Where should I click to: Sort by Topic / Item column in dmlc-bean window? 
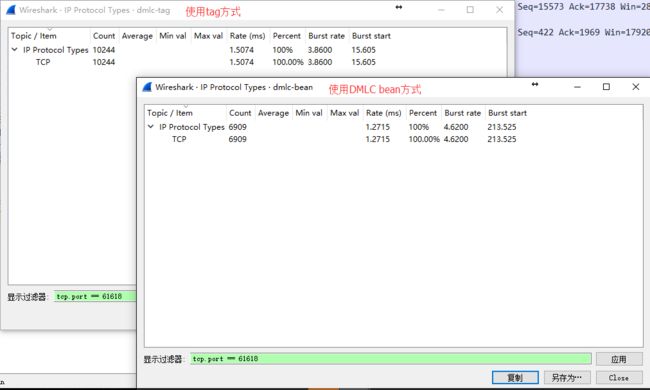point(185,113)
